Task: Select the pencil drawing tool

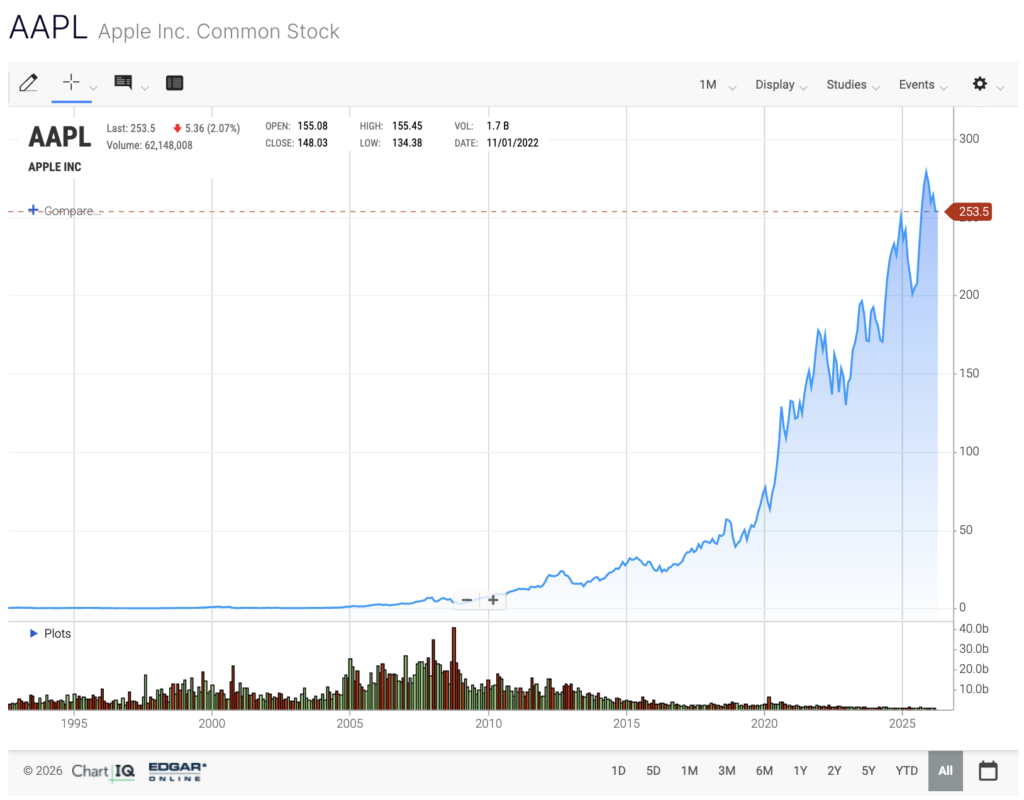Action: (x=28, y=83)
